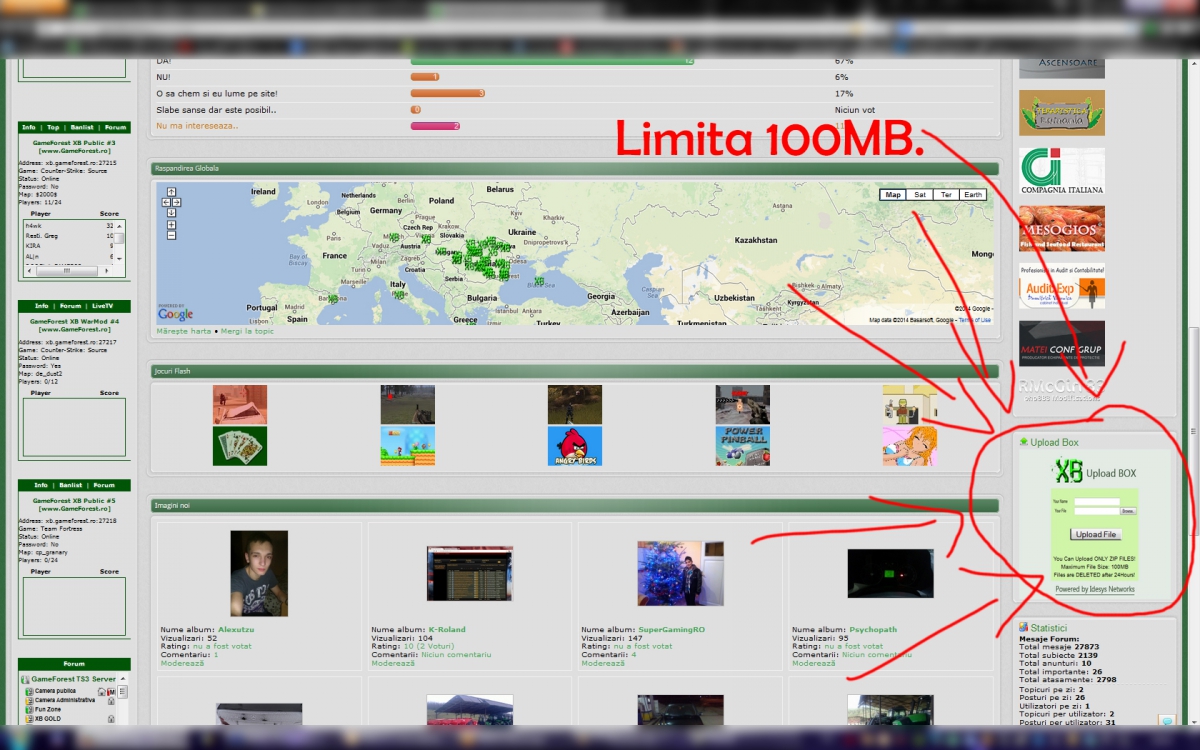Click the Statistici chart icon

pos(1024,627)
